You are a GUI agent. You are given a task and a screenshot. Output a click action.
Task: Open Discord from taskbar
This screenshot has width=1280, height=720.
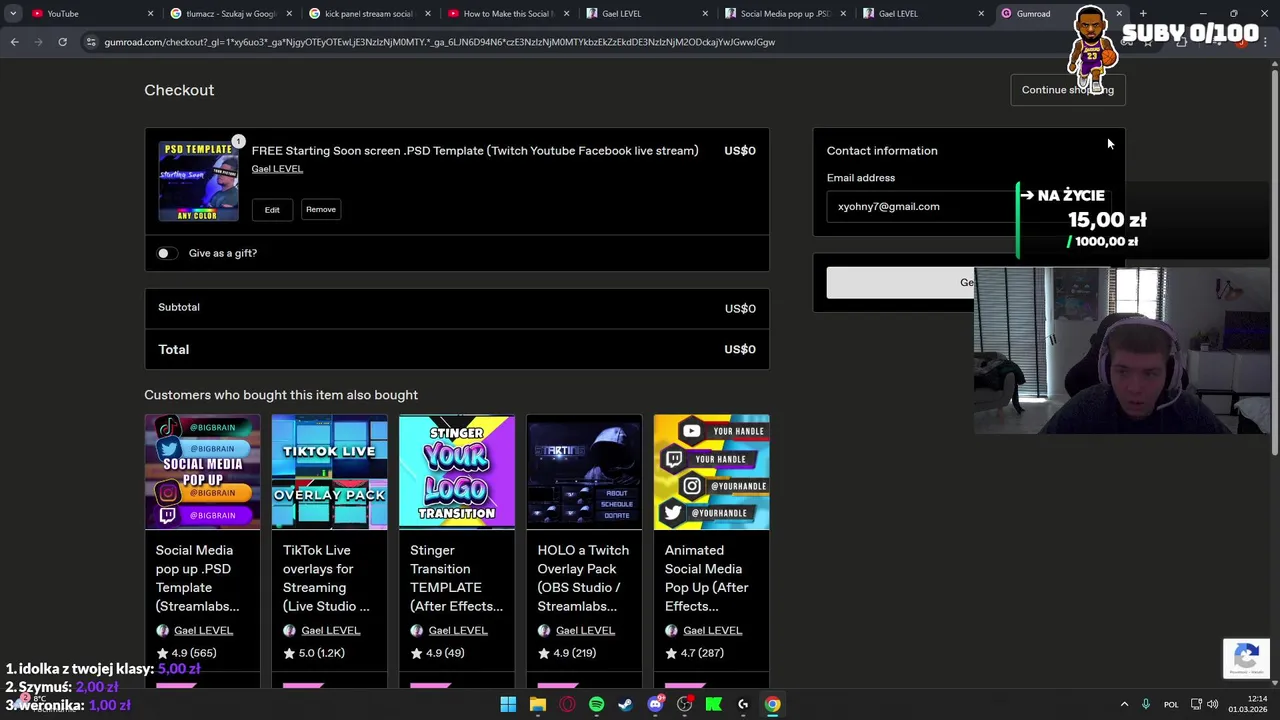pyautogui.click(x=655, y=705)
